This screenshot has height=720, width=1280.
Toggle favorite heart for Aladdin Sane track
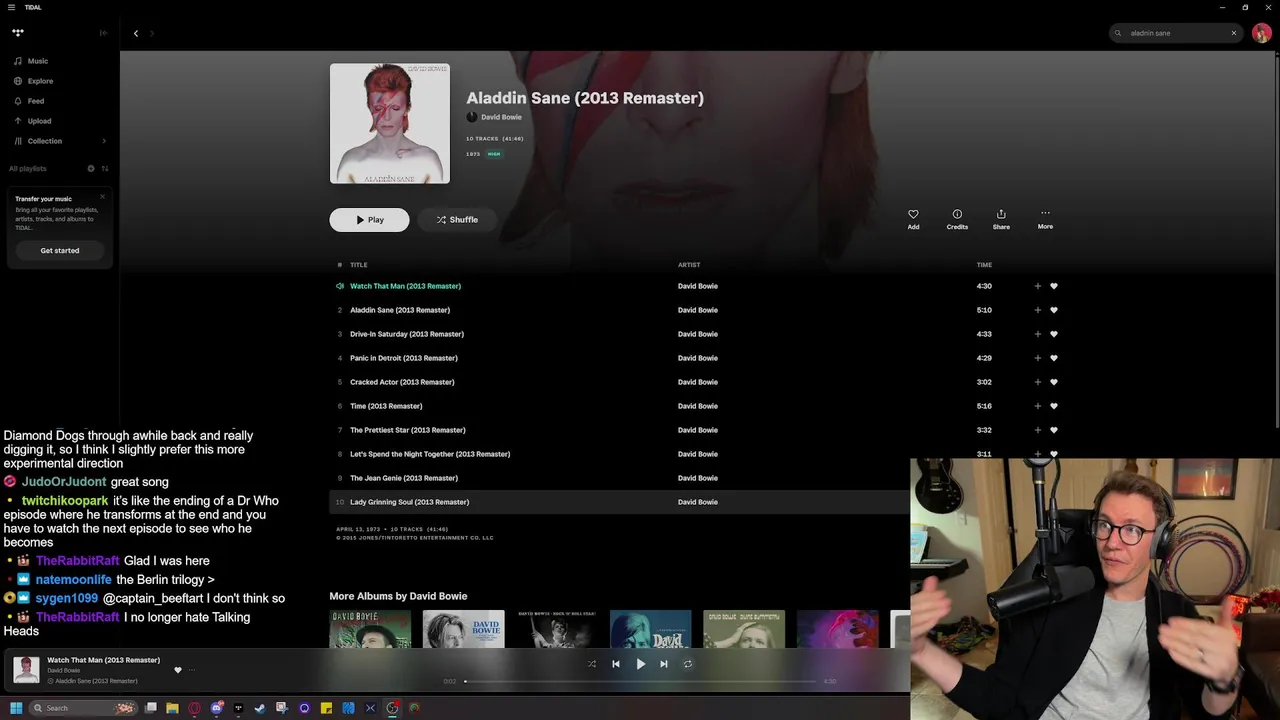(1054, 310)
